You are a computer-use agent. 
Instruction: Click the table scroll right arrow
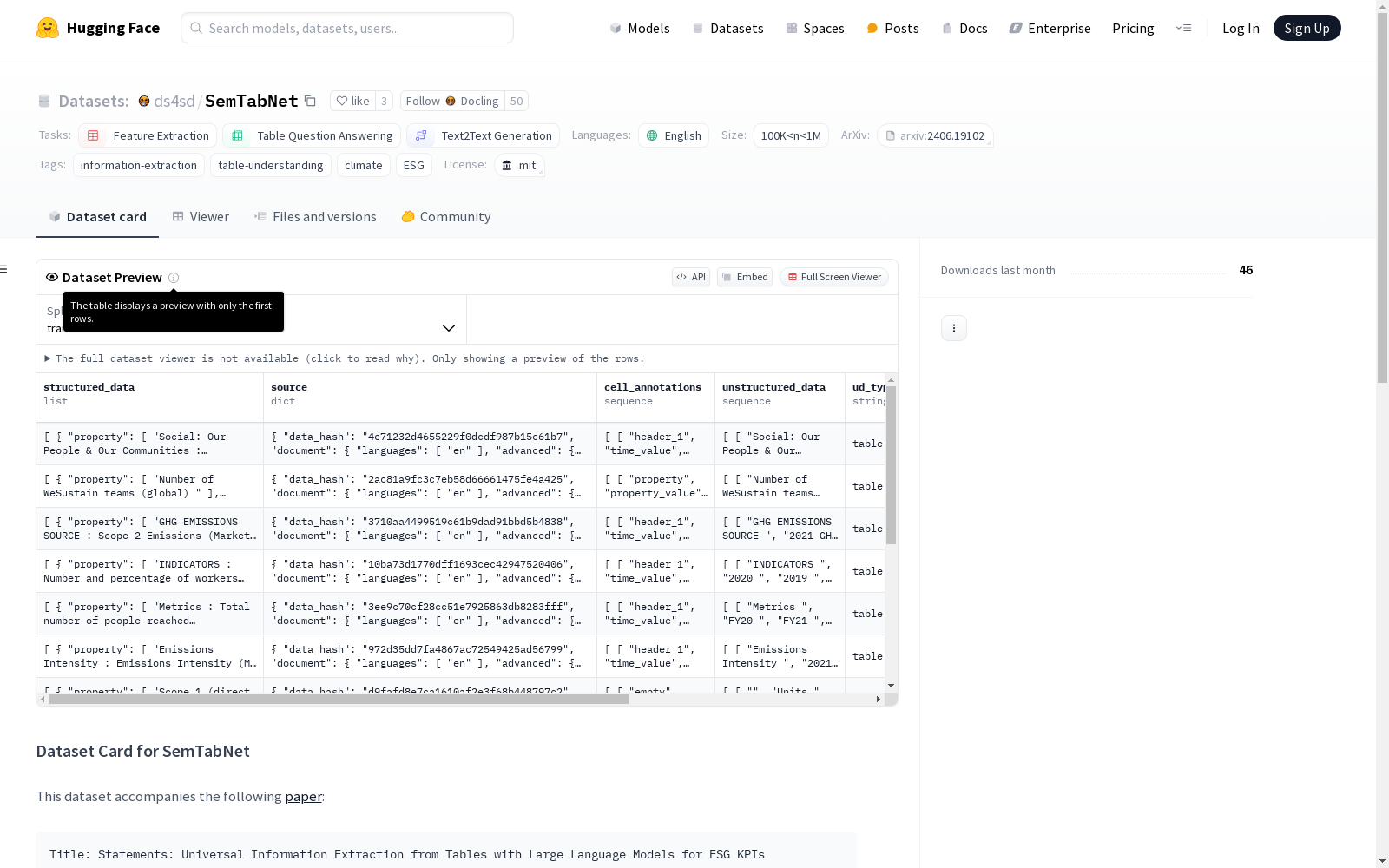pyautogui.click(x=879, y=699)
